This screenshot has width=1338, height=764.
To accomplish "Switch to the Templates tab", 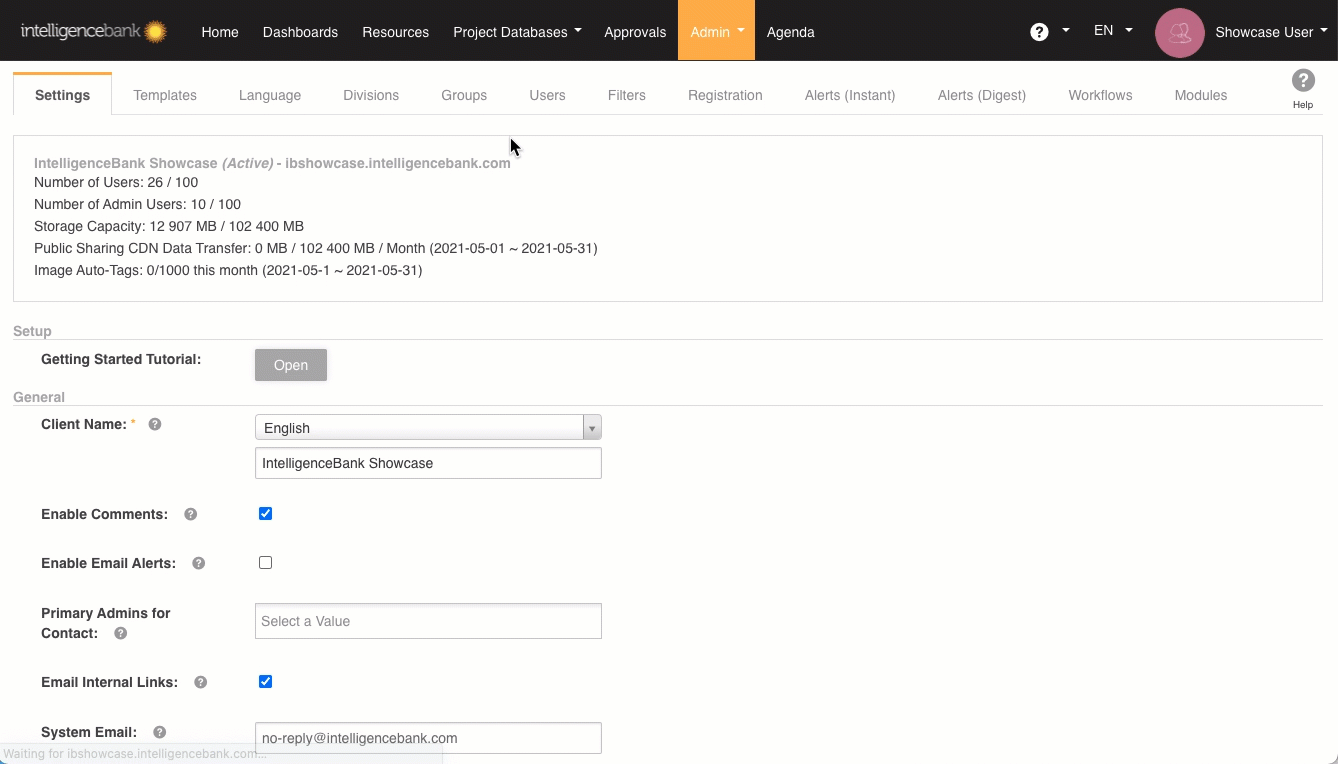I will click(165, 95).
